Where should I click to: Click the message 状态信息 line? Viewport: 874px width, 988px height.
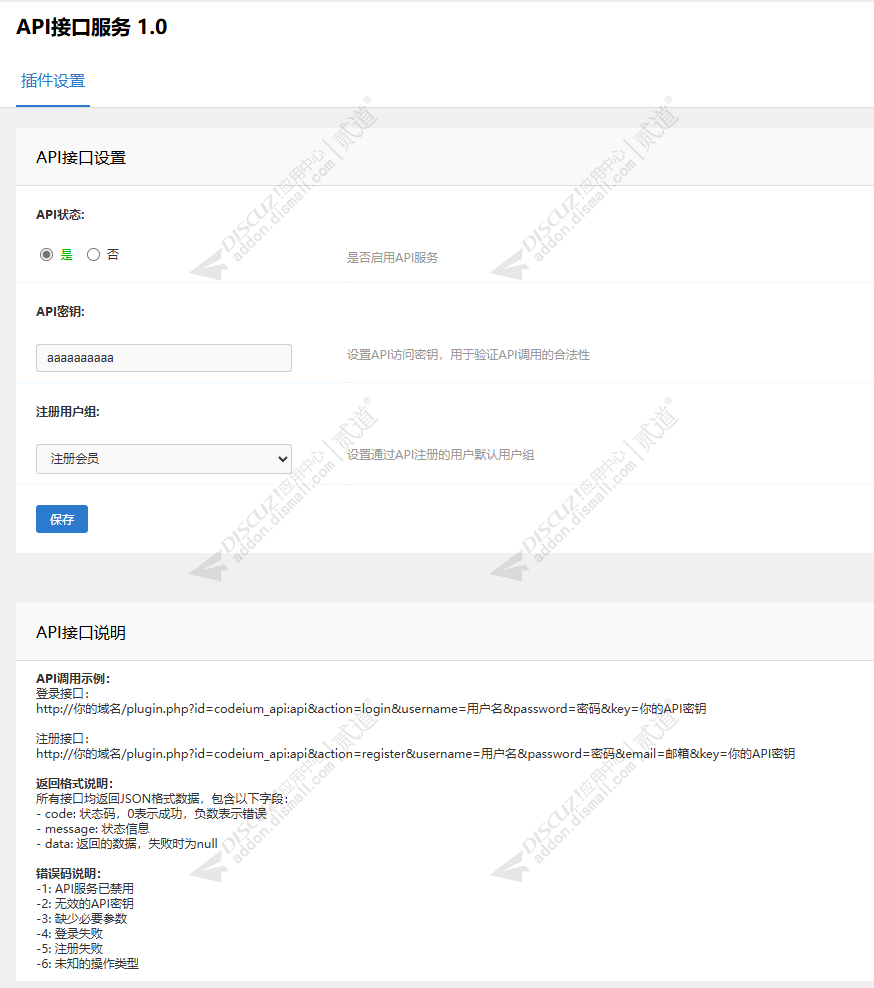click(x=93, y=829)
